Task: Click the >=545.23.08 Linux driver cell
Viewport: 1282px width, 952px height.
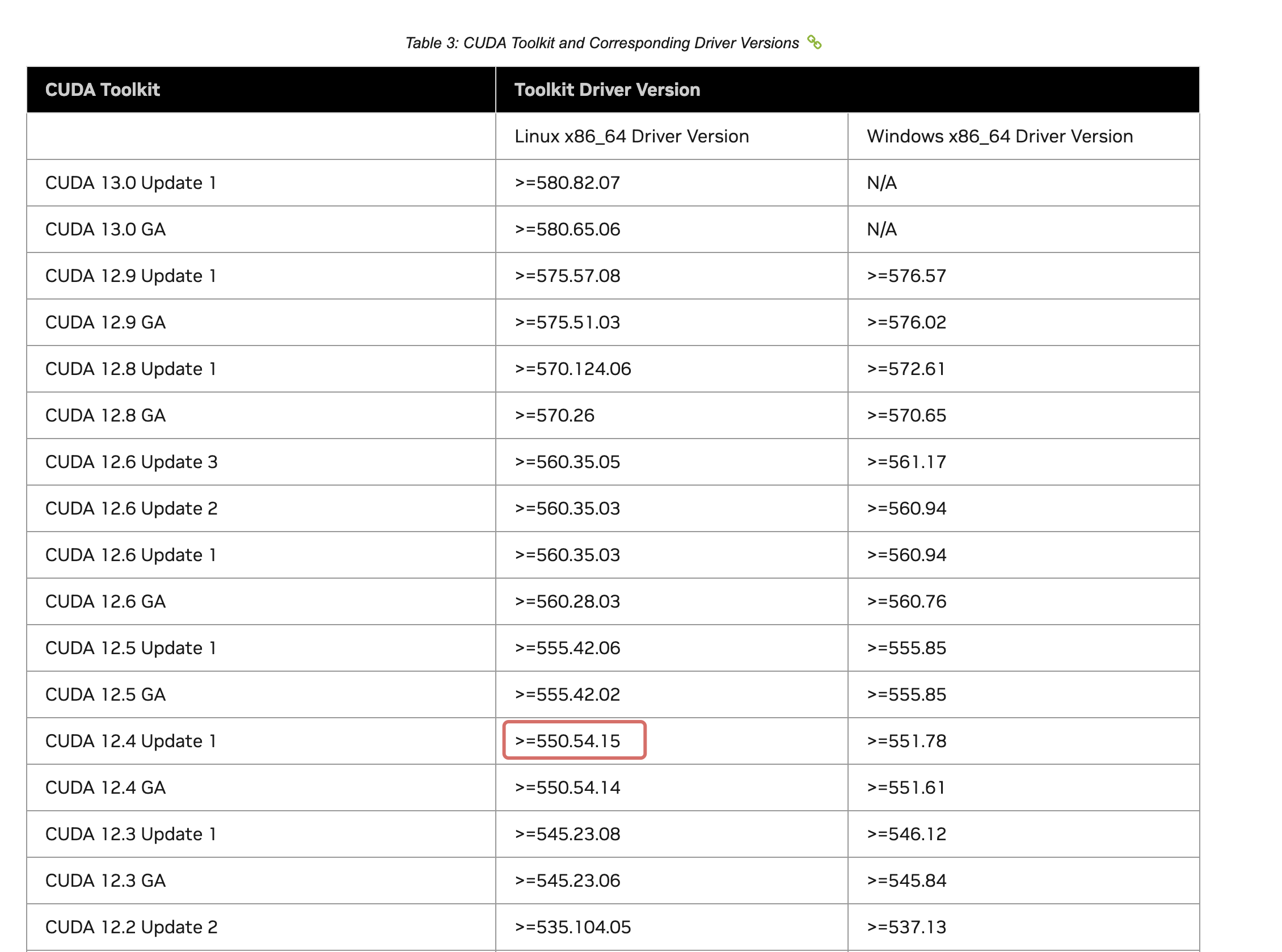Action: pyautogui.click(x=567, y=834)
